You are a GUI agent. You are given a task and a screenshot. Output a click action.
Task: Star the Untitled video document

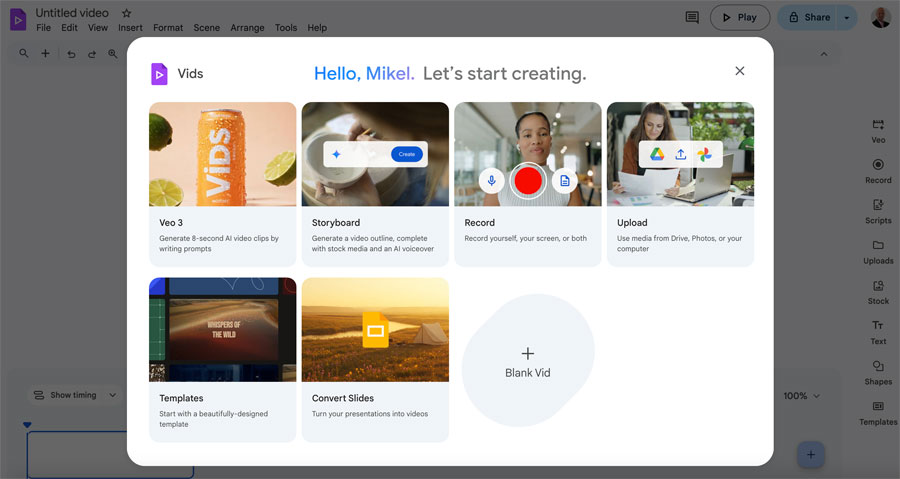[x=126, y=13]
